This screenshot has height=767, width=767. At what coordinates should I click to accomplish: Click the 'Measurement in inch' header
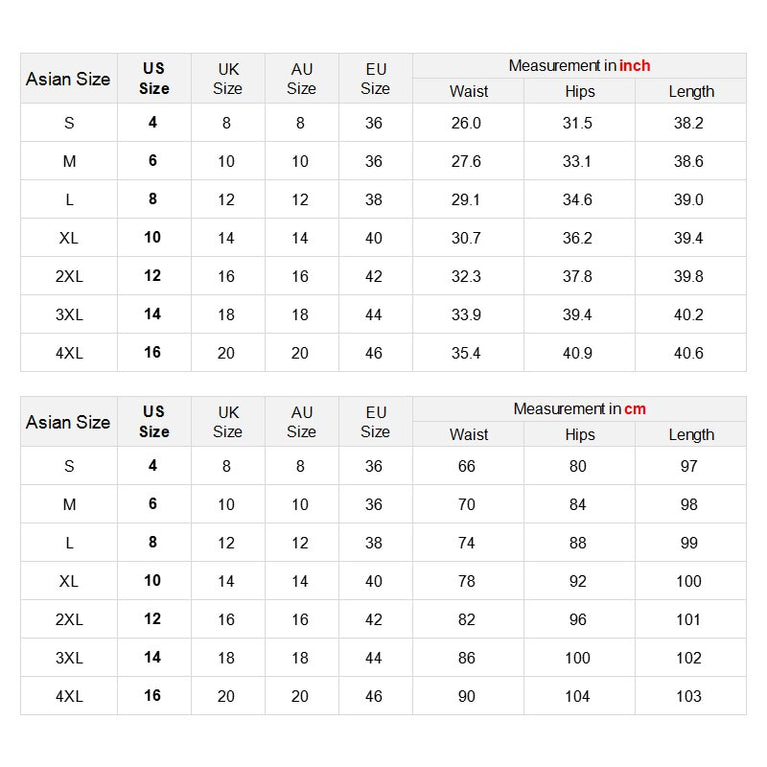point(579,66)
